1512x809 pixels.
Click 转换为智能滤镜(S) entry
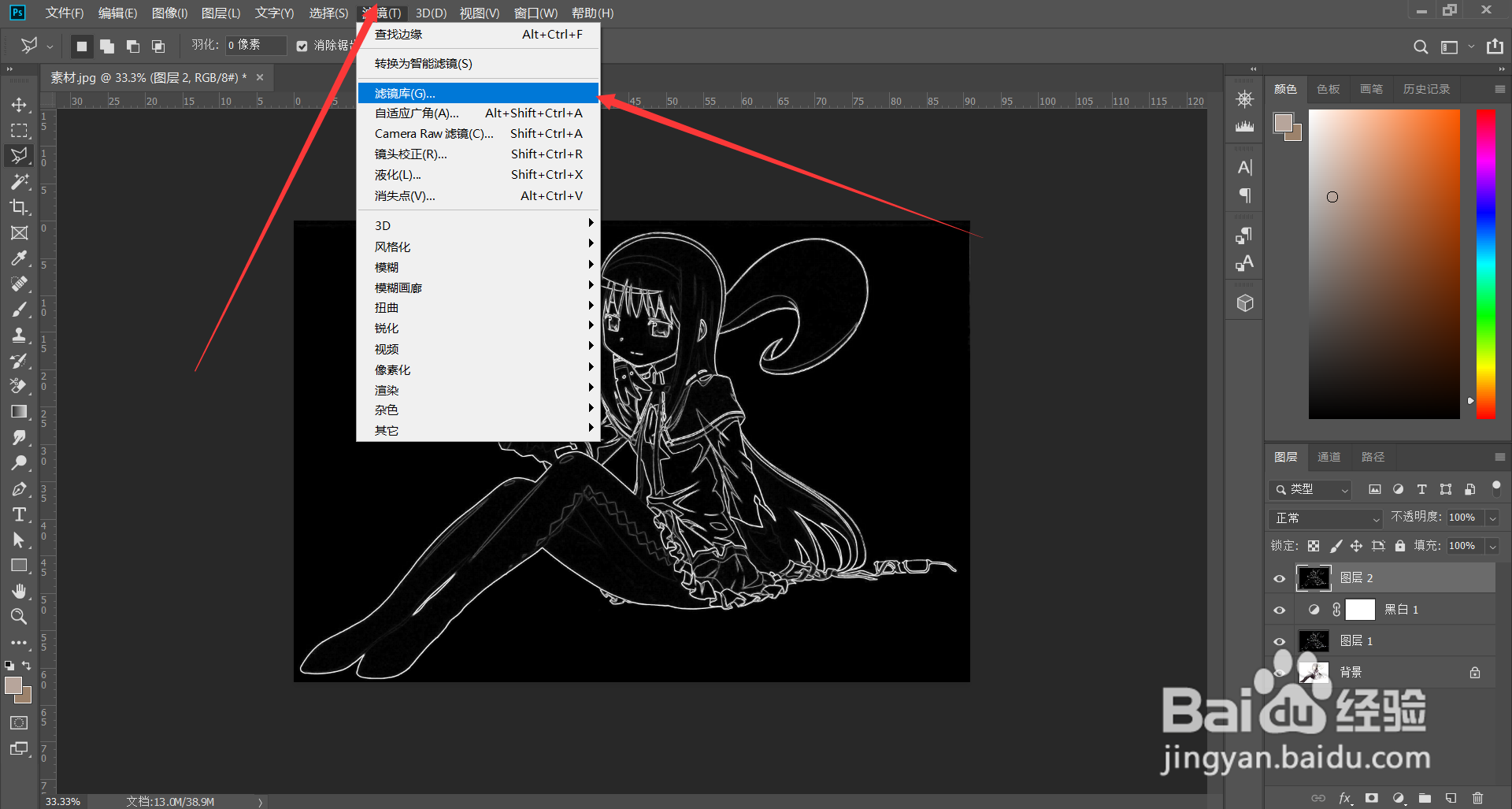point(478,64)
